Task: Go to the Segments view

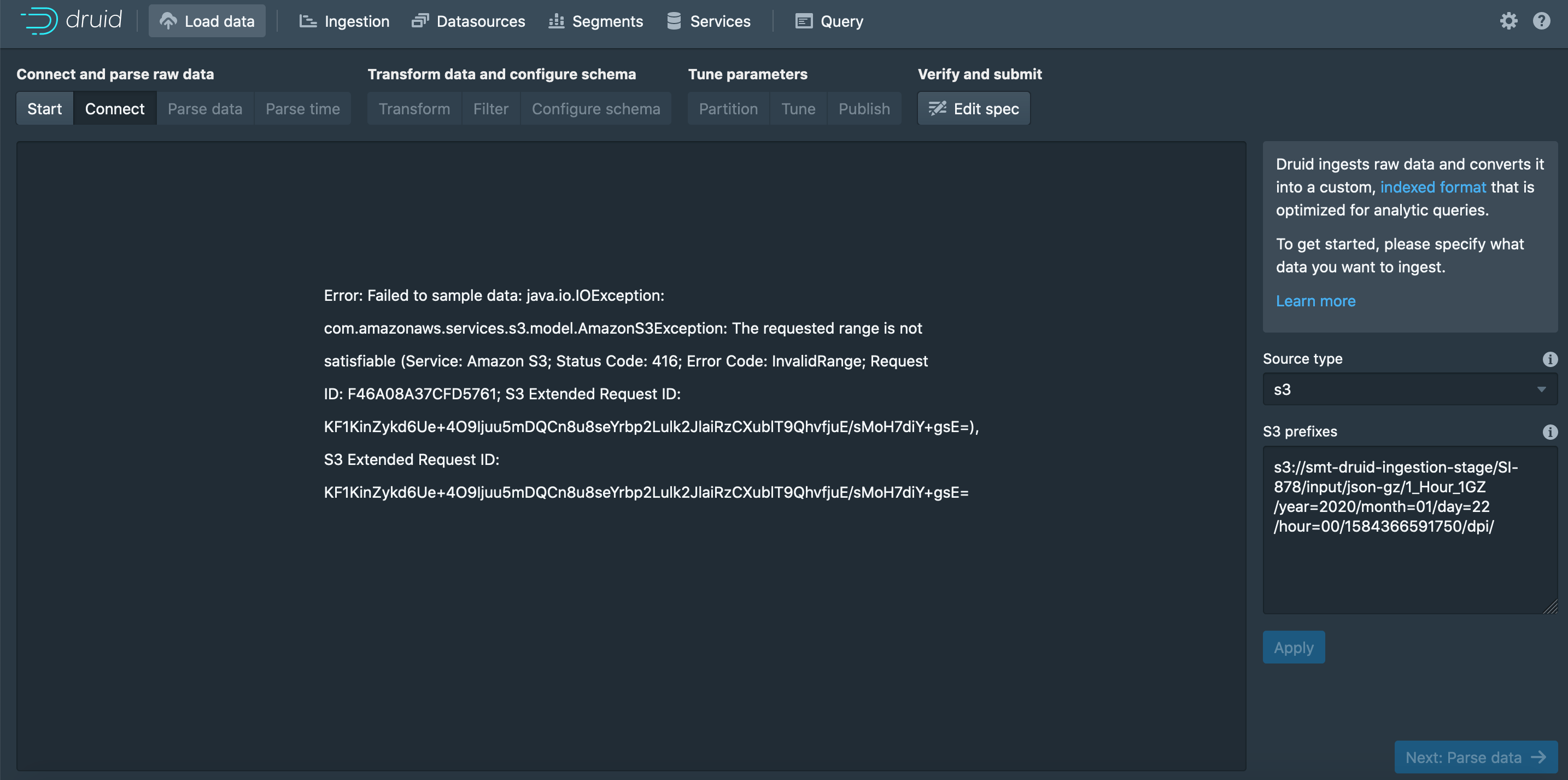Action: click(x=595, y=21)
